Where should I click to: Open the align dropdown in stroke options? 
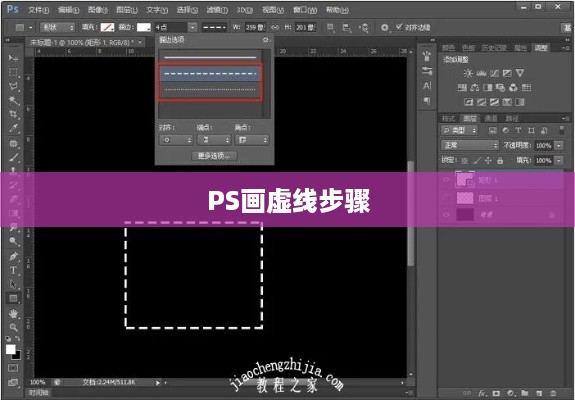click(x=176, y=140)
